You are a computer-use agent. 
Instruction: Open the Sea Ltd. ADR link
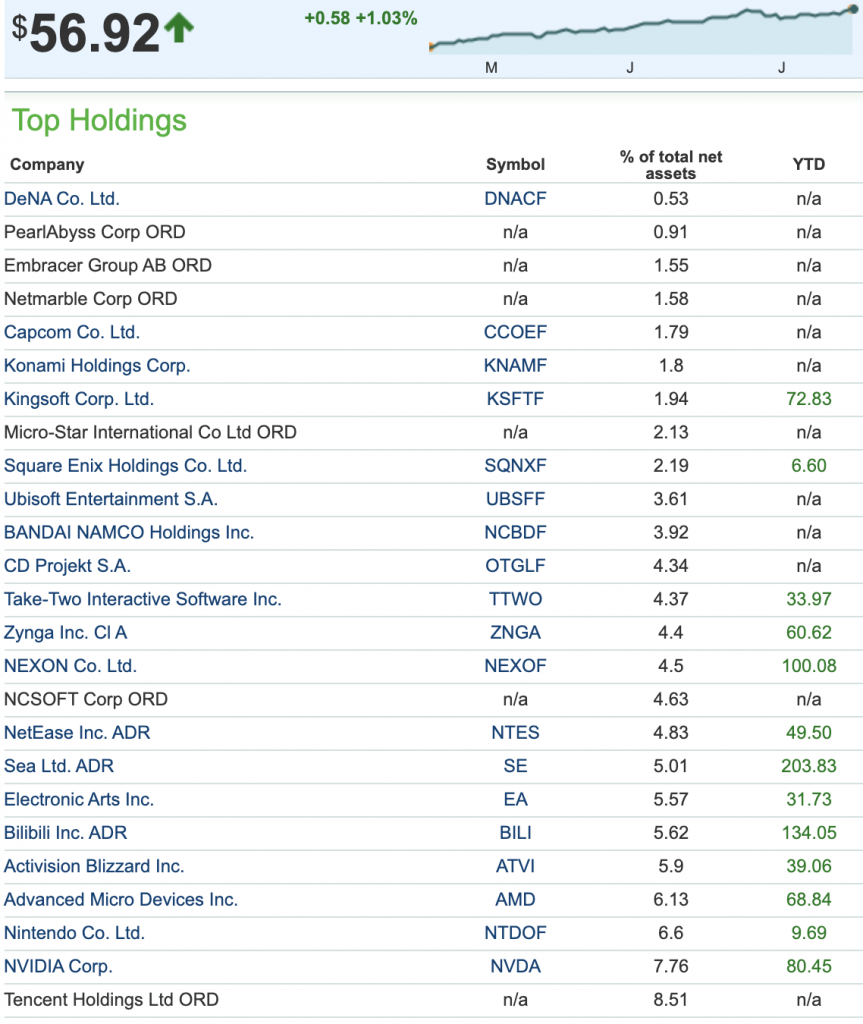coord(59,765)
